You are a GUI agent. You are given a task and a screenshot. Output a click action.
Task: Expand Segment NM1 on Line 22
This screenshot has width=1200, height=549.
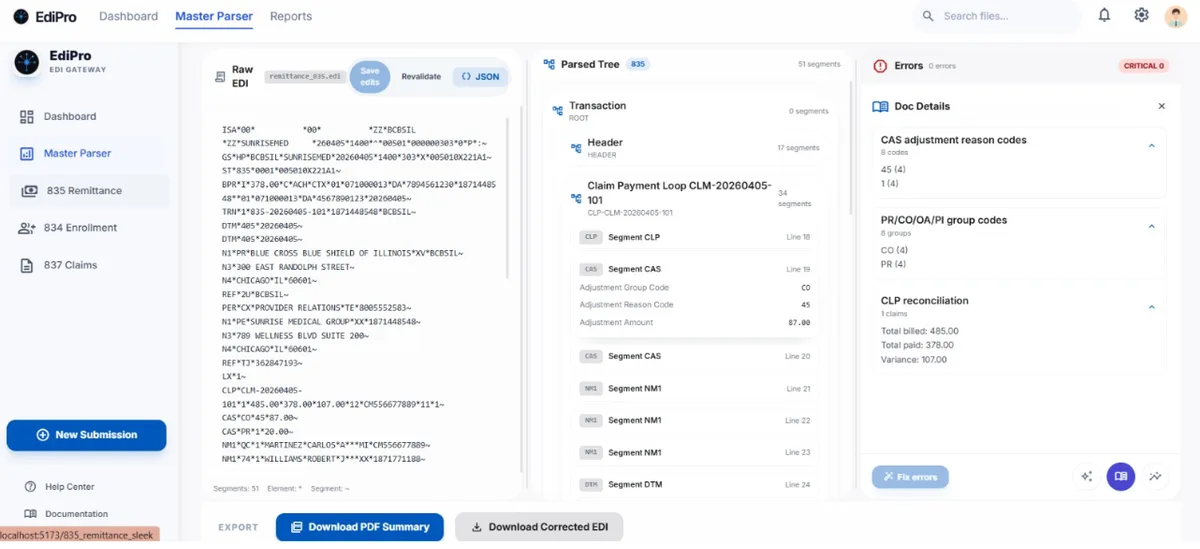pyautogui.click(x=696, y=421)
